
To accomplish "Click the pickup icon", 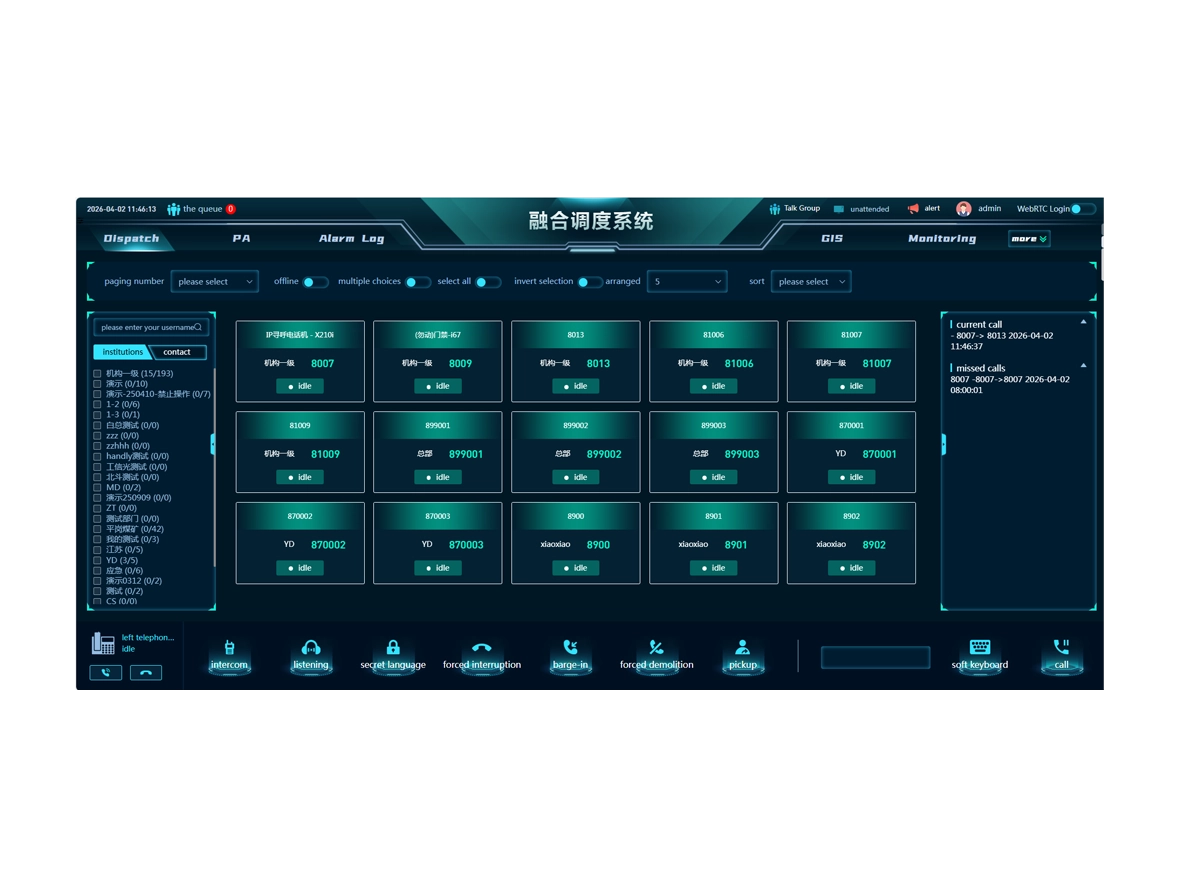I will 742,653.
